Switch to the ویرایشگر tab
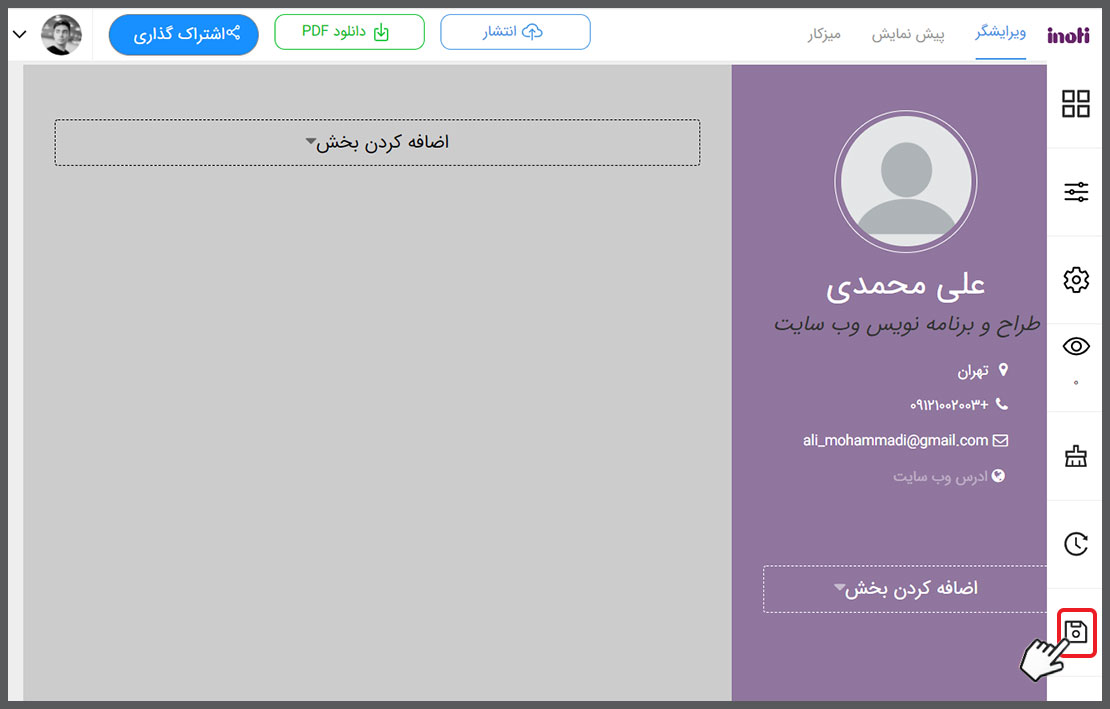1110x709 pixels. pyautogui.click(x=1000, y=34)
